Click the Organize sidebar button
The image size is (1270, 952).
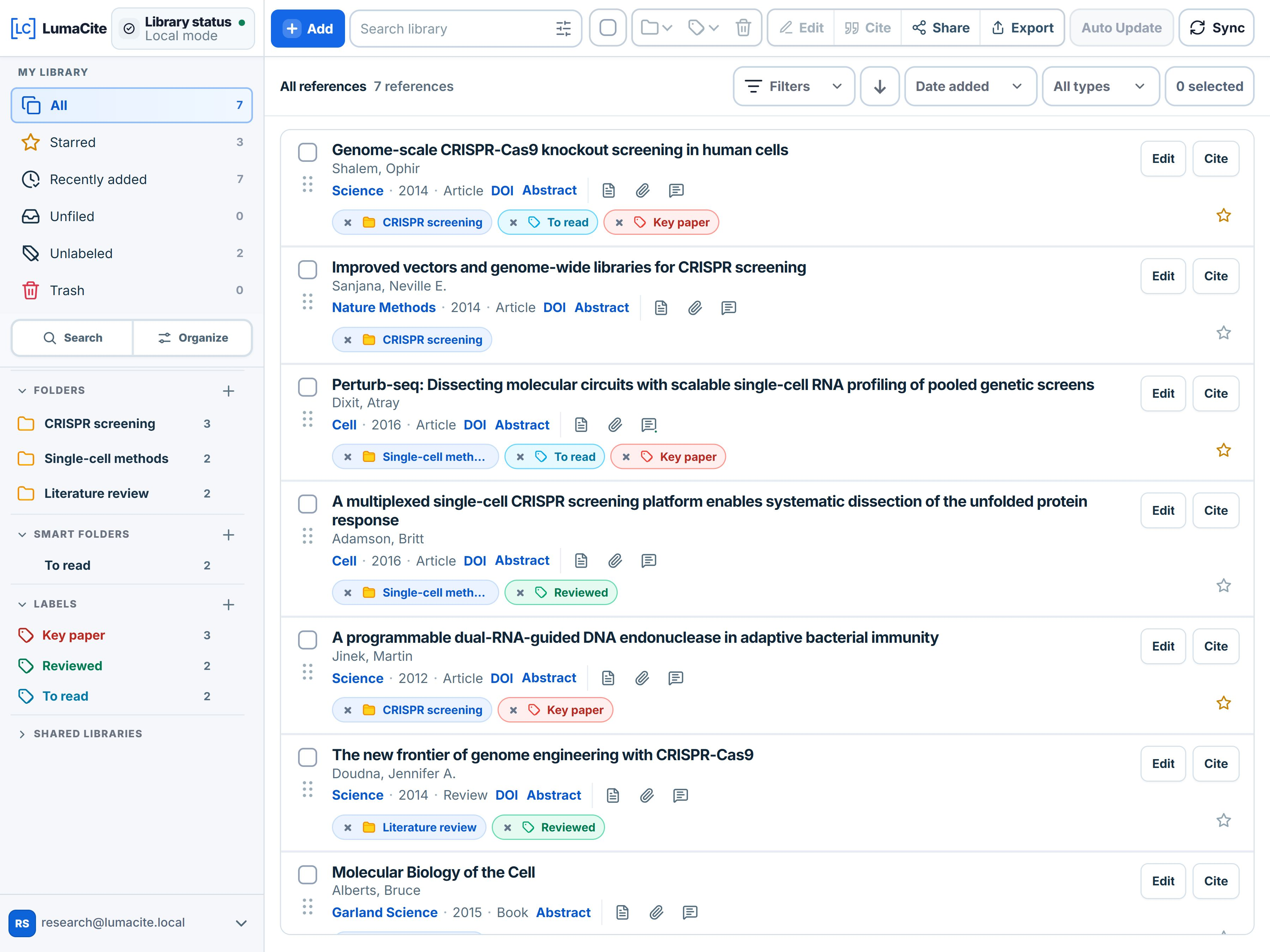tap(193, 338)
